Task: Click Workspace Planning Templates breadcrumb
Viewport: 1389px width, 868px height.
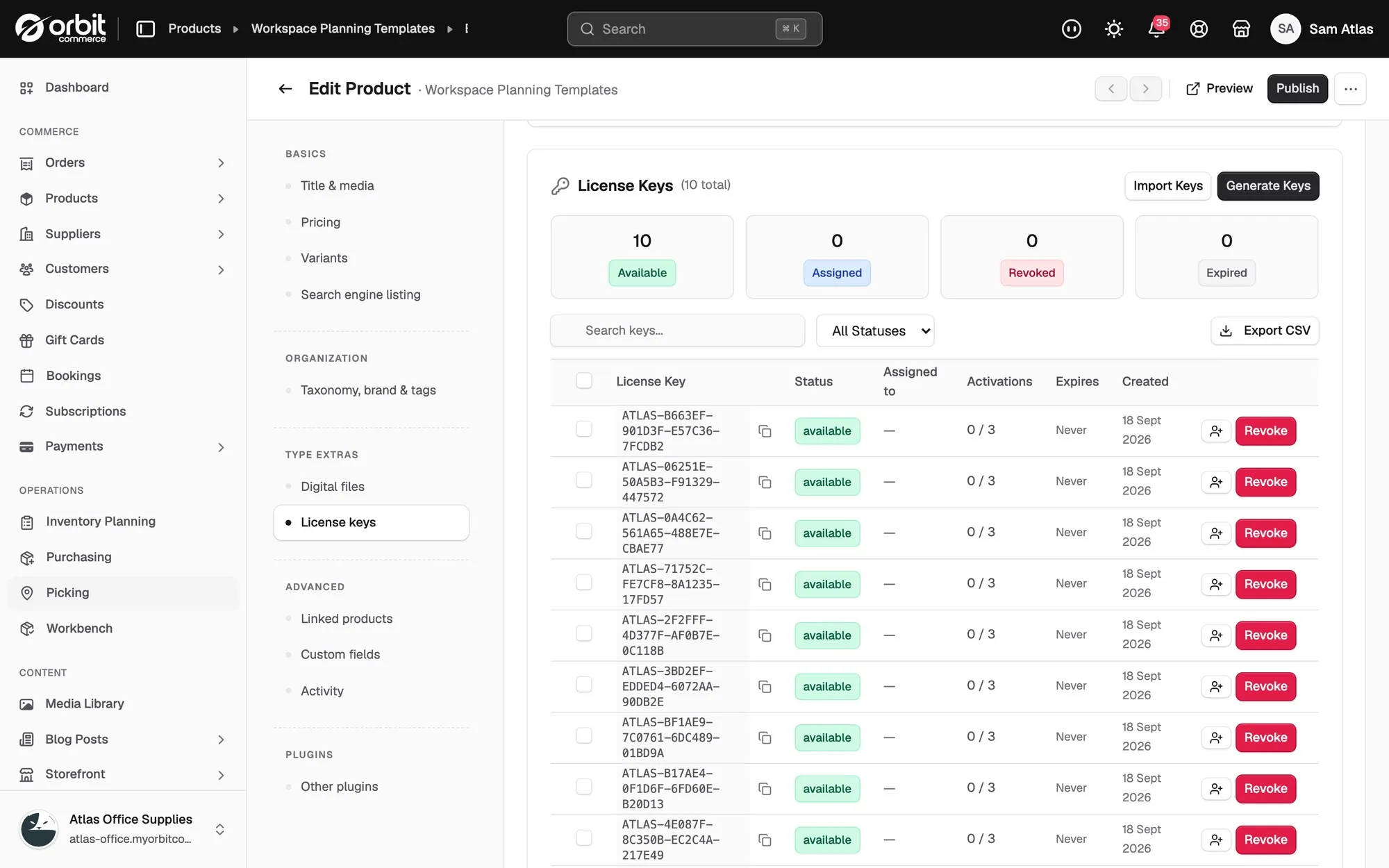Action: [x=343, y=28]
